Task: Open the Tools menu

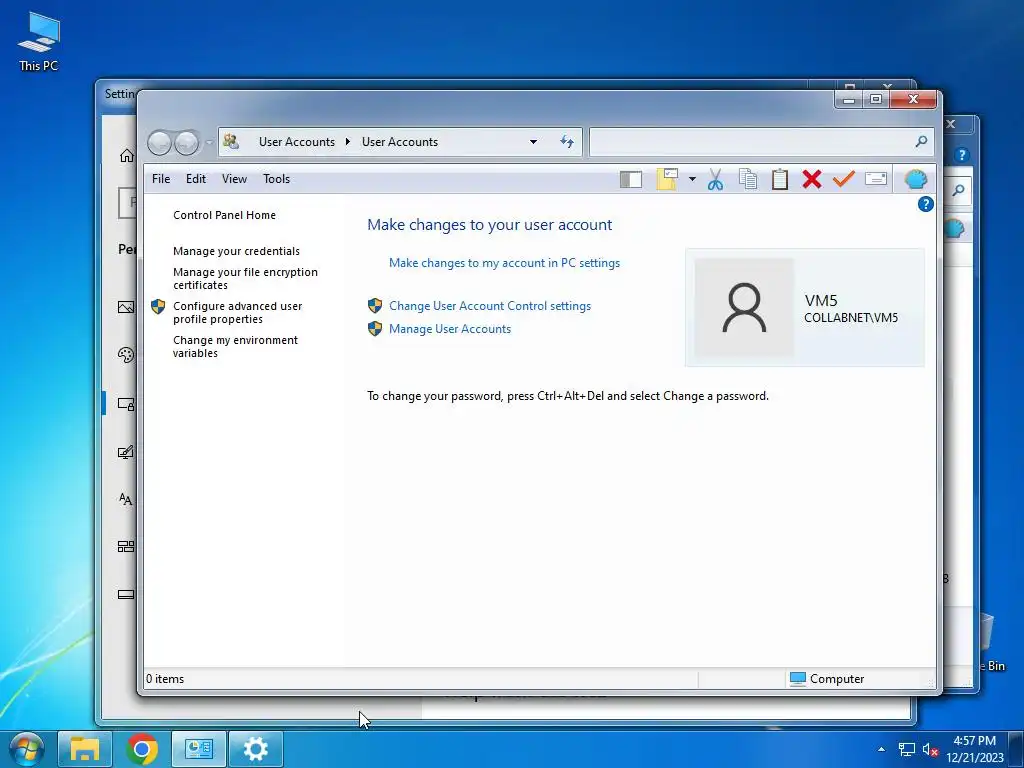Action: tap(276, 179)
